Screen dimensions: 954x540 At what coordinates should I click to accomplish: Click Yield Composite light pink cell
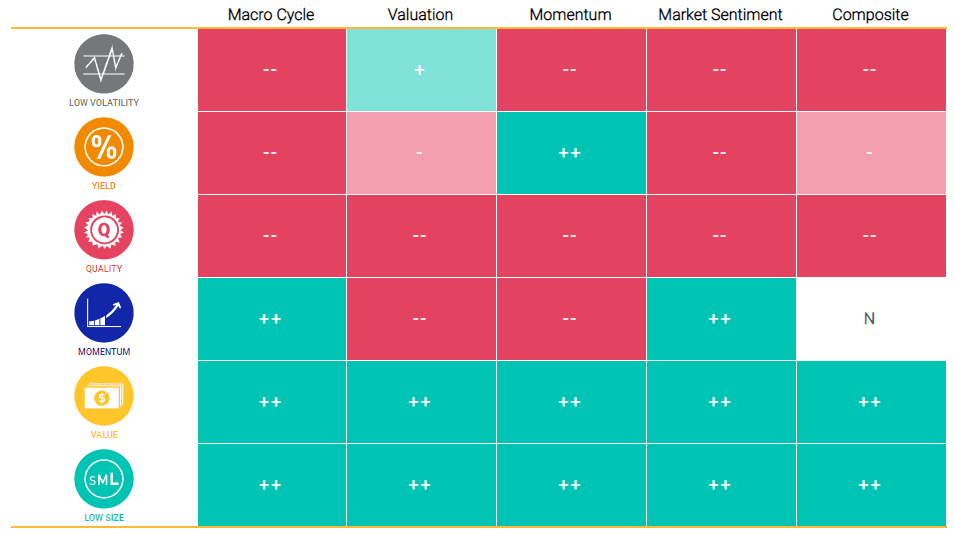point(870,153)
